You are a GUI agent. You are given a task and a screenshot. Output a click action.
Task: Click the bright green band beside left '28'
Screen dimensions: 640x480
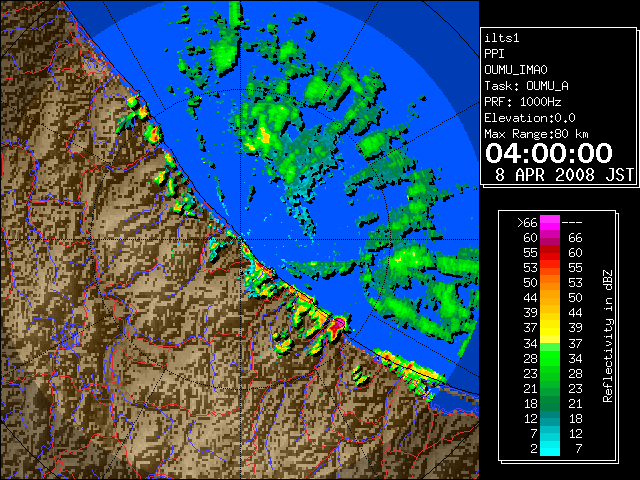point(550,358)
